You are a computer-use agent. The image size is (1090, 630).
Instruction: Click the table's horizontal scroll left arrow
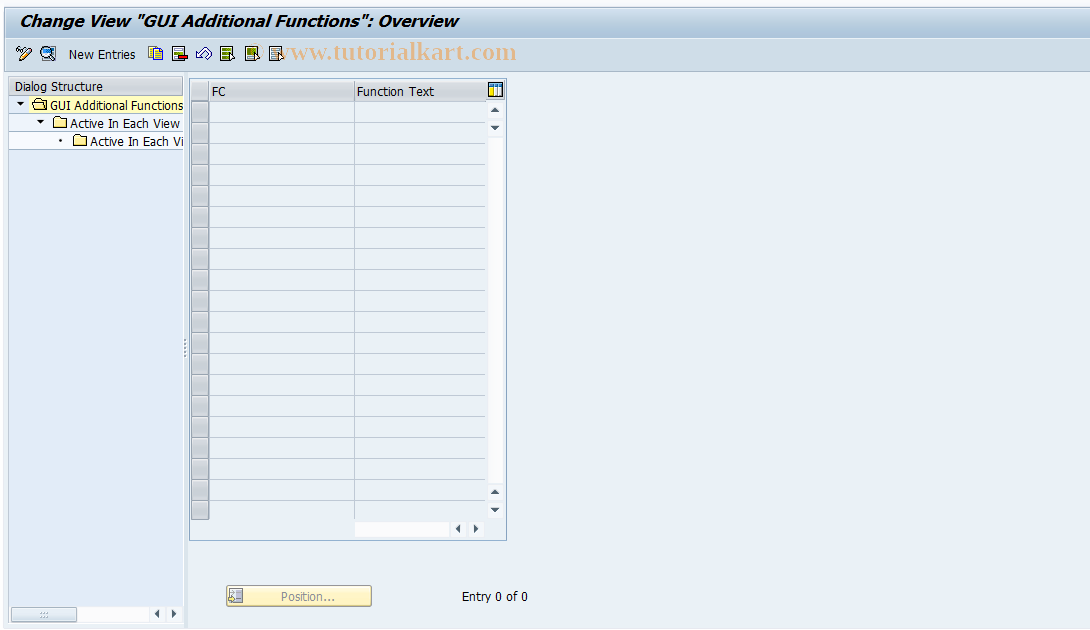point(458,528)
